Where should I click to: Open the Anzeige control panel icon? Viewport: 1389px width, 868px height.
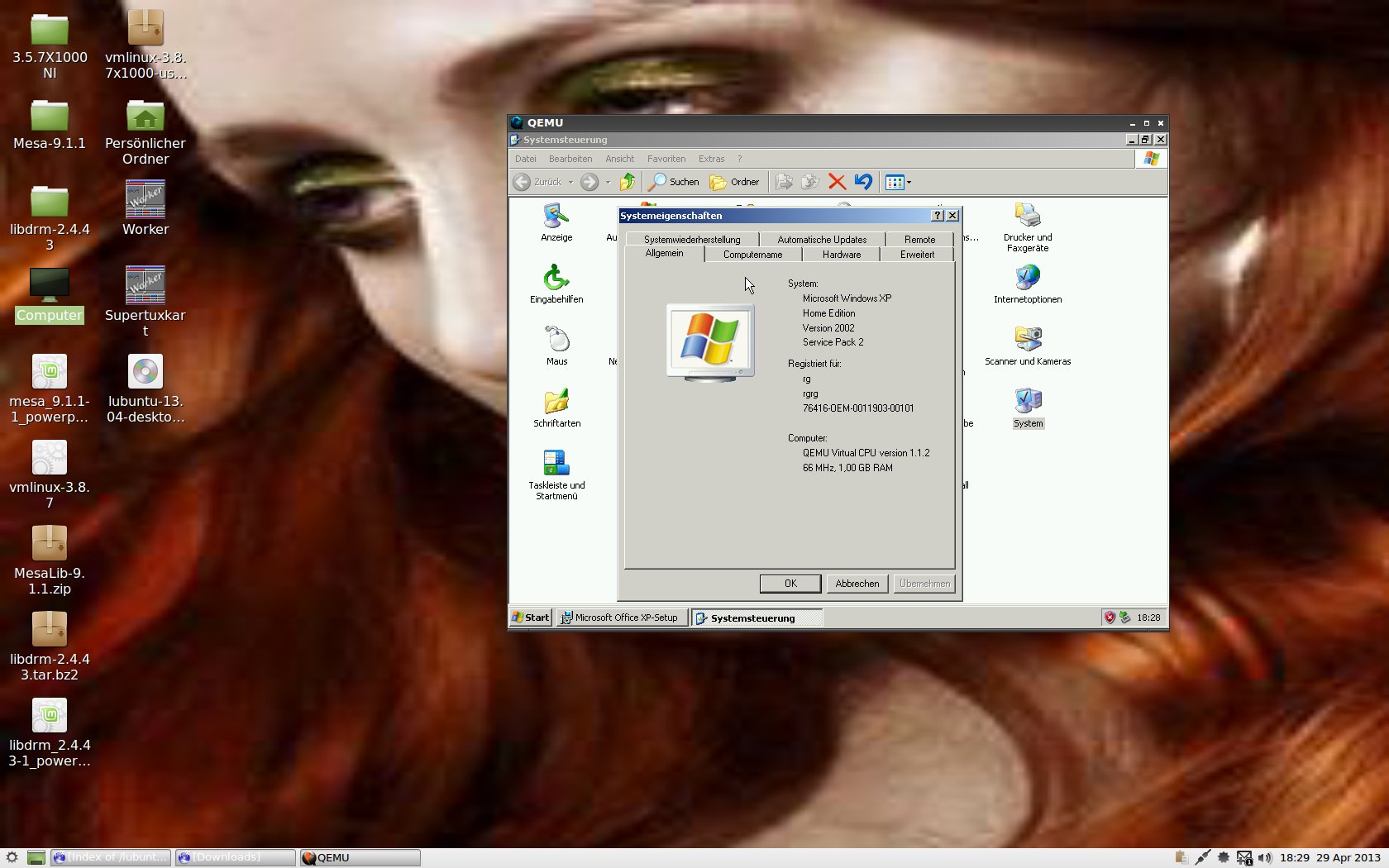[556, 217]
